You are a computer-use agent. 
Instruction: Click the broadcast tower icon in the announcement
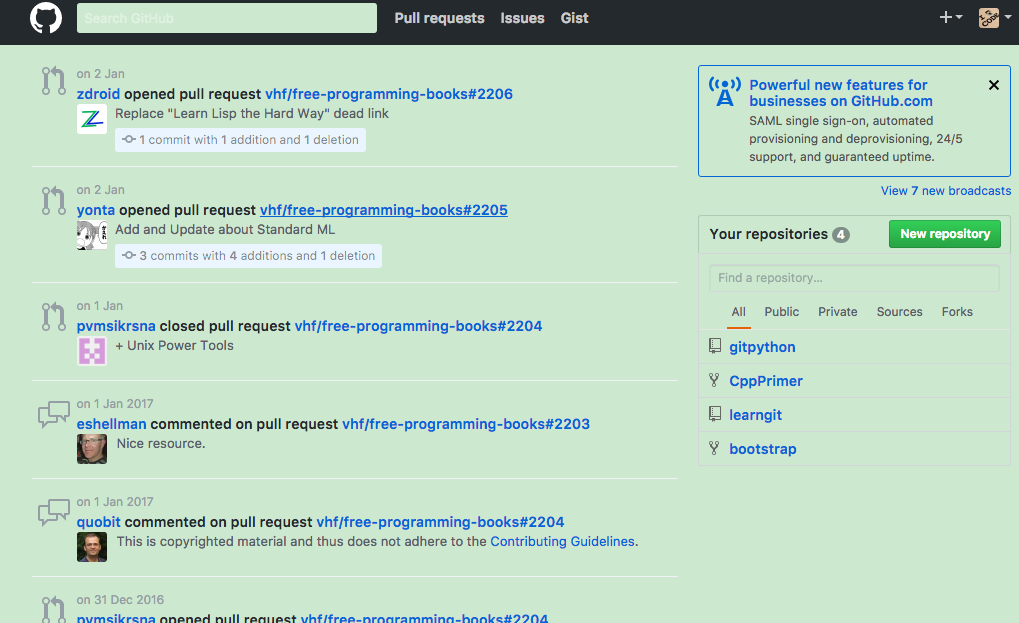click(x=725, y=92)
